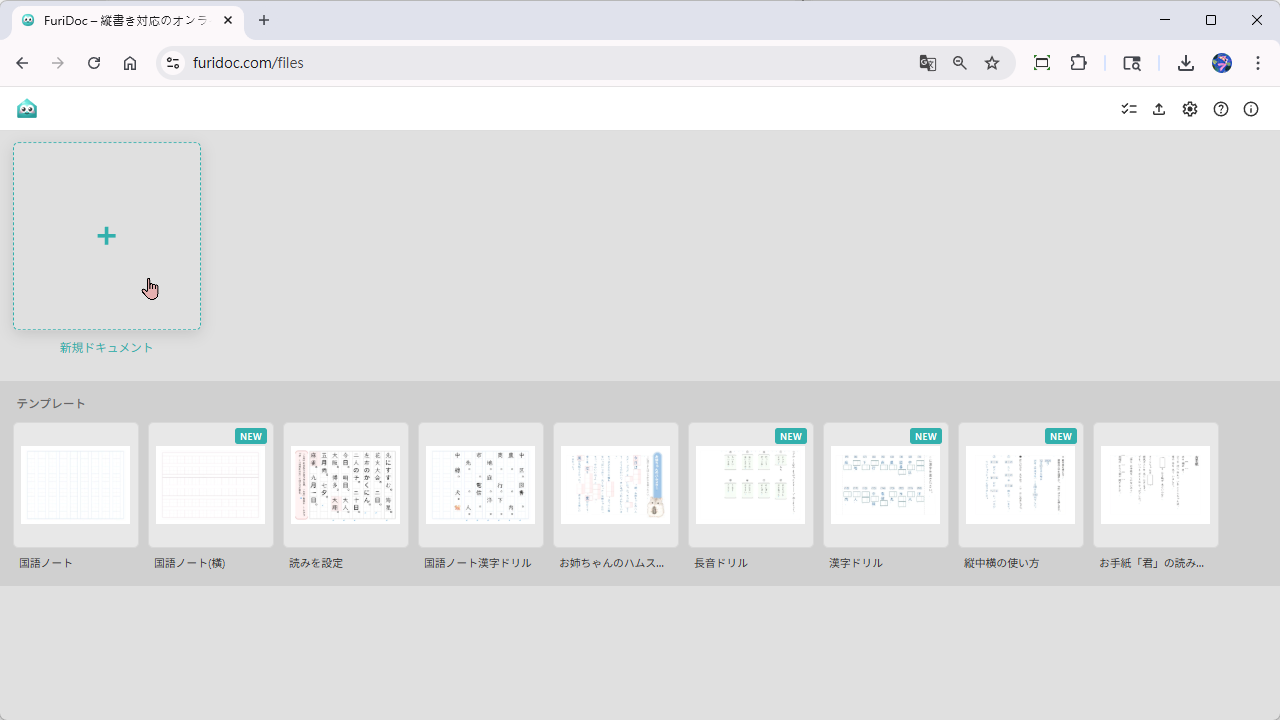1280x720 pixels.
Task: Choose the 長音ドリル template
Action: tap(751, 485)
